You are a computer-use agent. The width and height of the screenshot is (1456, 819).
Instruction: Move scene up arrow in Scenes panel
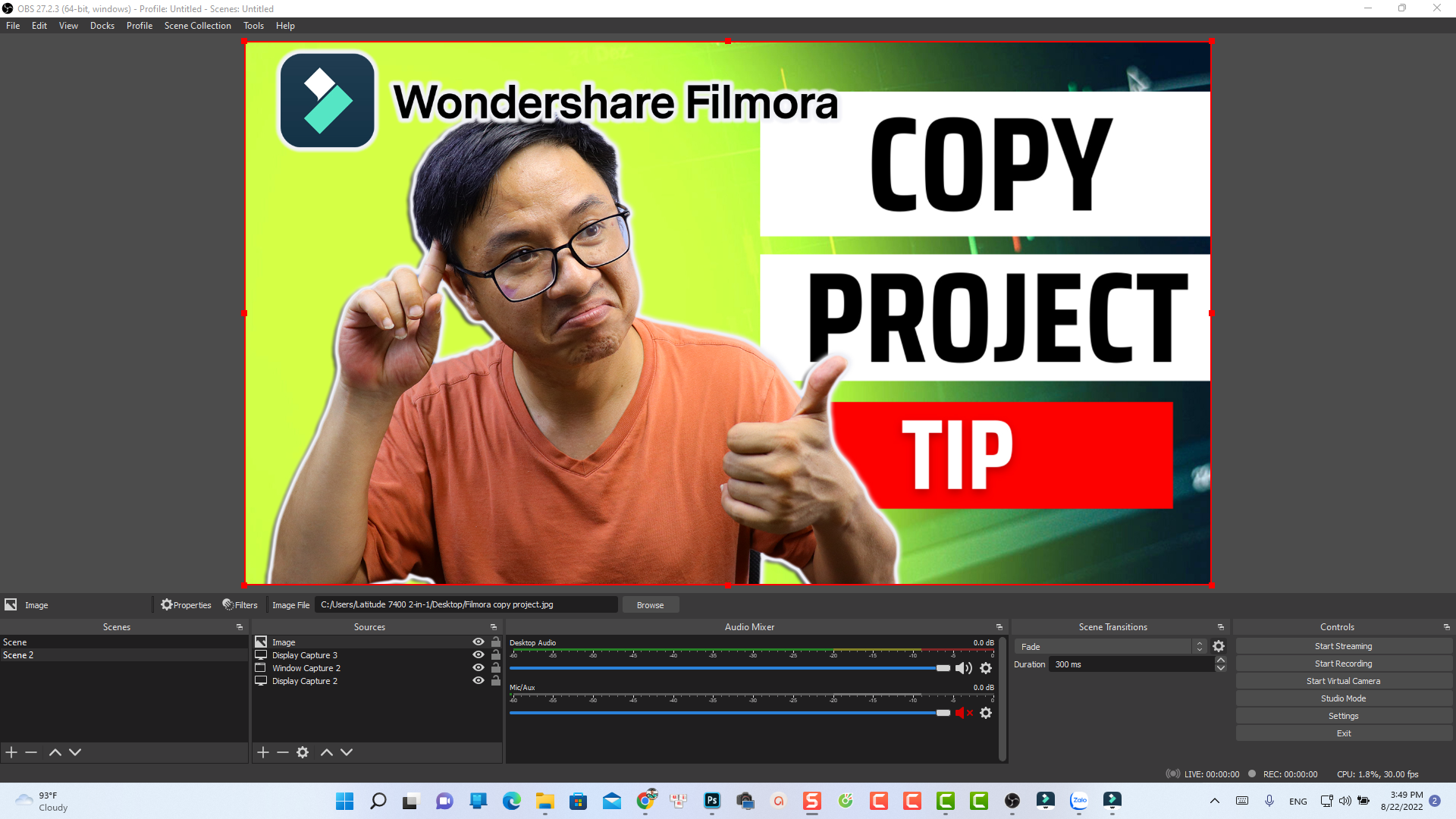tap(55, 752)
